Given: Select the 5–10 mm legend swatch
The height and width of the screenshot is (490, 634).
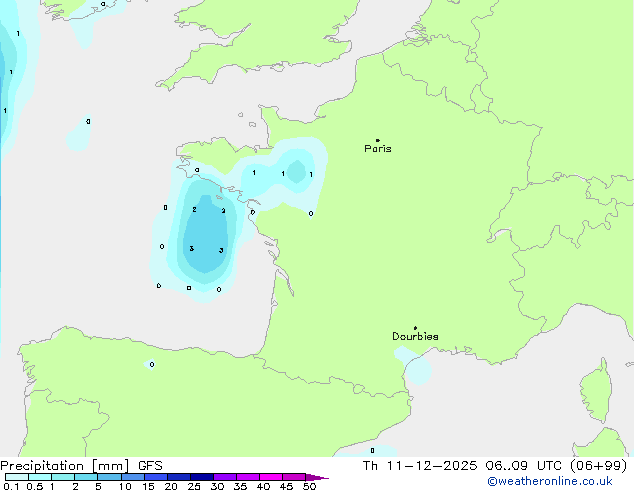Looking at the screenshot, I should tap(109, 477).
